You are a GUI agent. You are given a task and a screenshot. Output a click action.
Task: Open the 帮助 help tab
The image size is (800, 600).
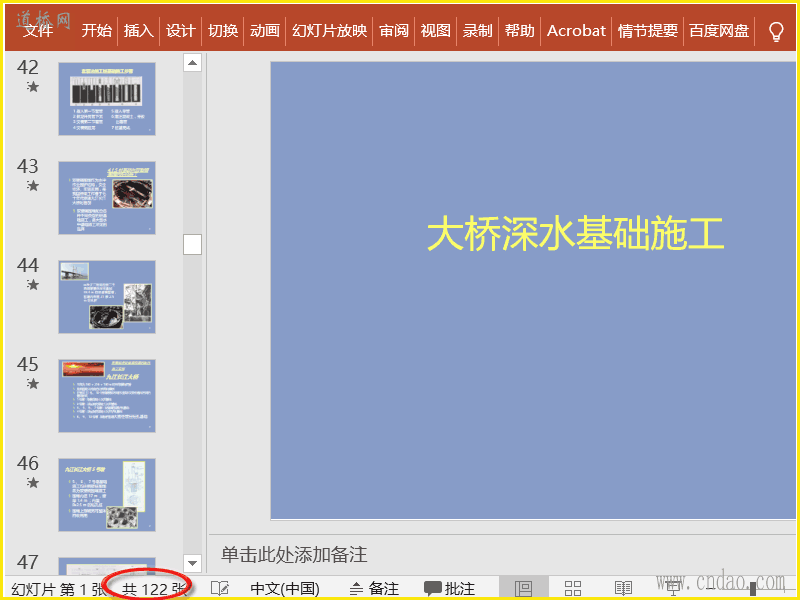click(519, 31)
